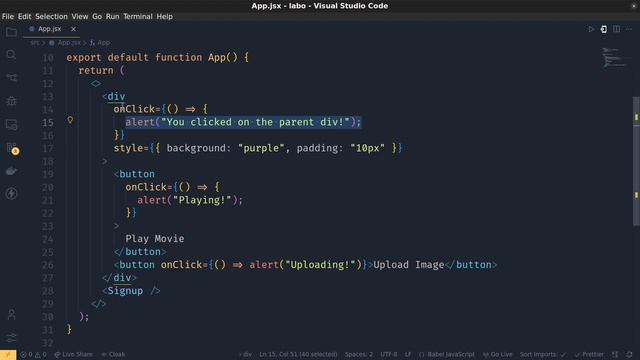
Task: Click the "purple" background value
Action: (261, 148)
